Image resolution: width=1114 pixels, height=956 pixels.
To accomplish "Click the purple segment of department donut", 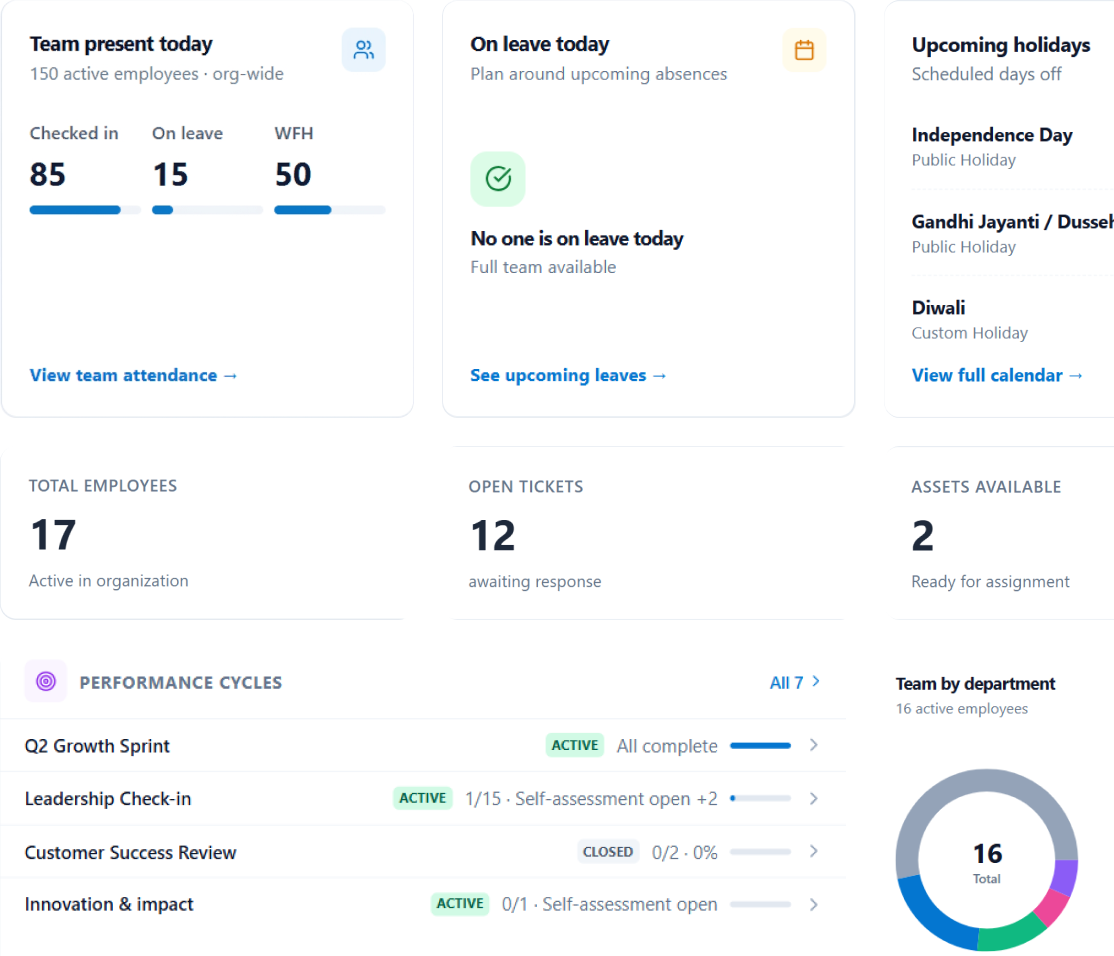I will 1066,876.
